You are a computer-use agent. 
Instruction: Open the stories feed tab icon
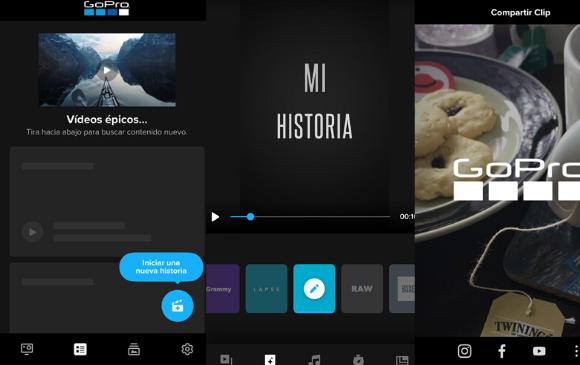pyautogui.click(x=80, y=349)
